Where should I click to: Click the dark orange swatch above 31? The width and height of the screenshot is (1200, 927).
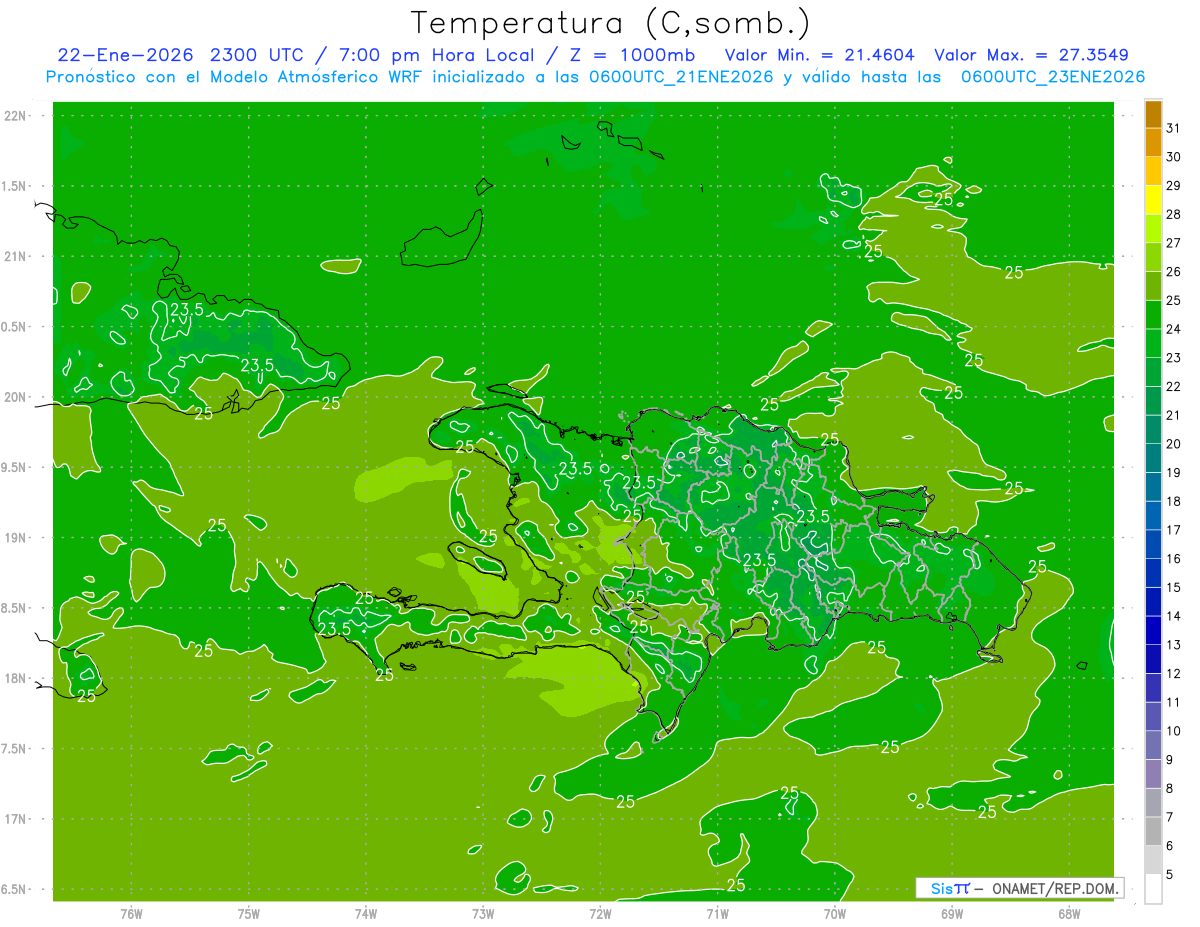[x=1153, y=114]
